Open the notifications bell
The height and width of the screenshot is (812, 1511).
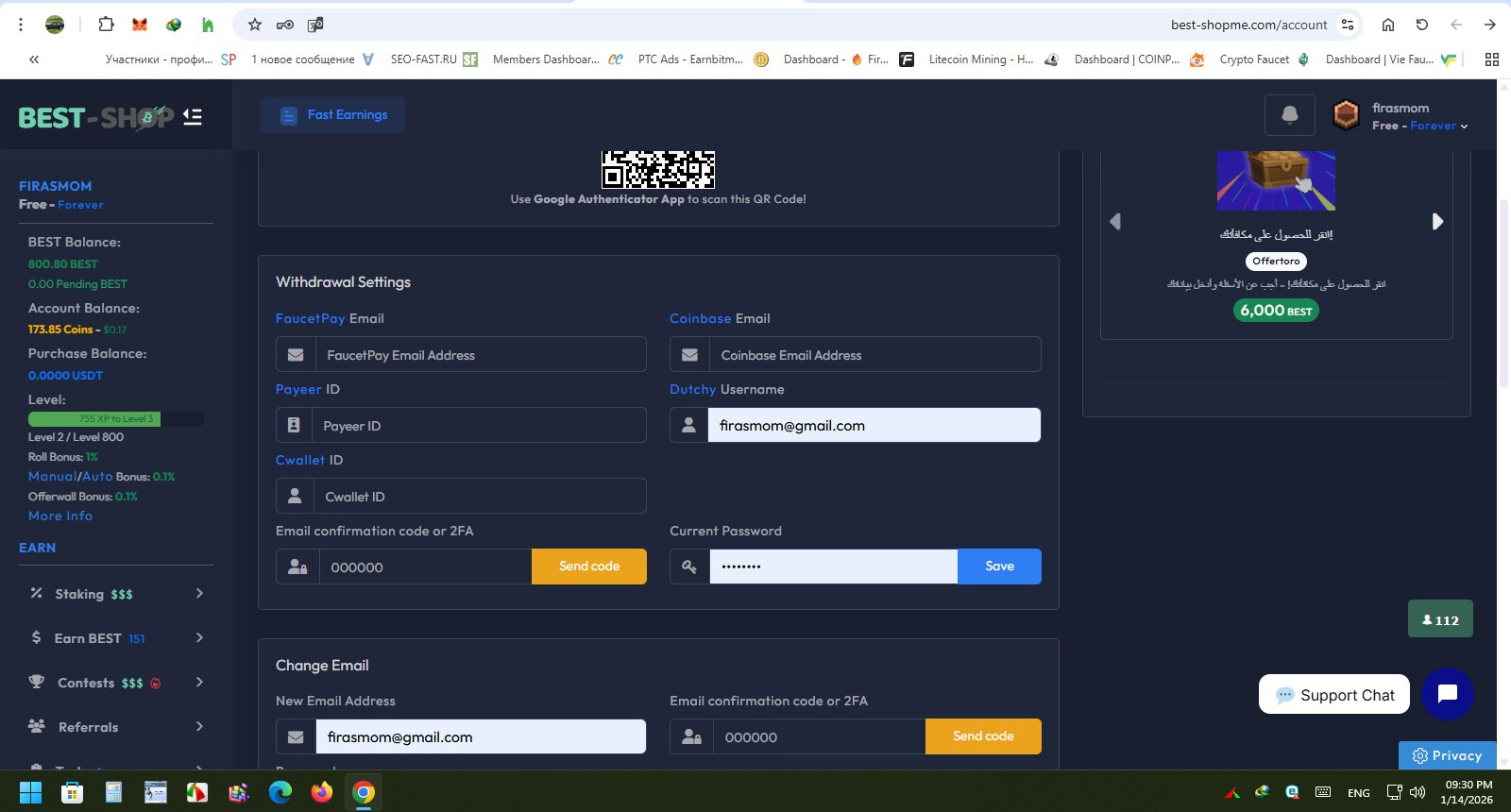point(1289,115)
